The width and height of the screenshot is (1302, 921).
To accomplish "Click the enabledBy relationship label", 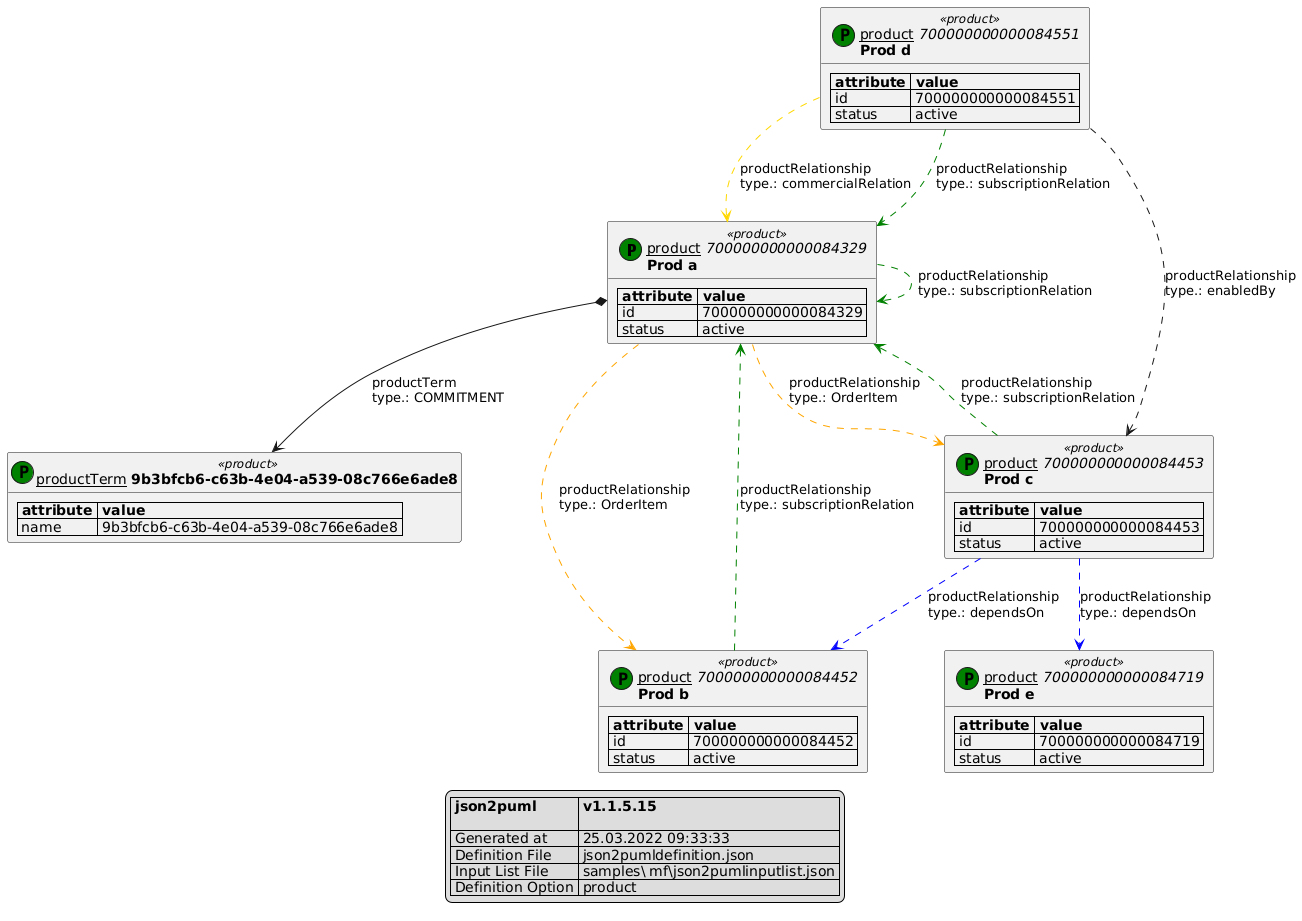I will (x=1229, y=283).
